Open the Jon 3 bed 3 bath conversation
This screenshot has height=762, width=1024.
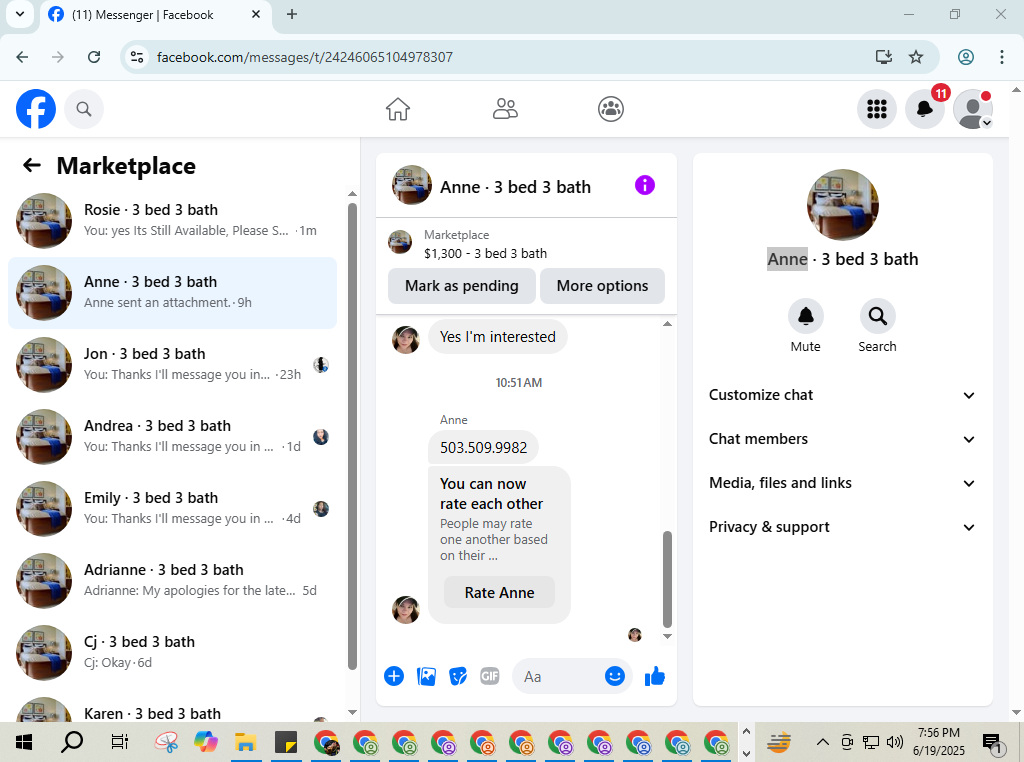[x=172, y=364]
